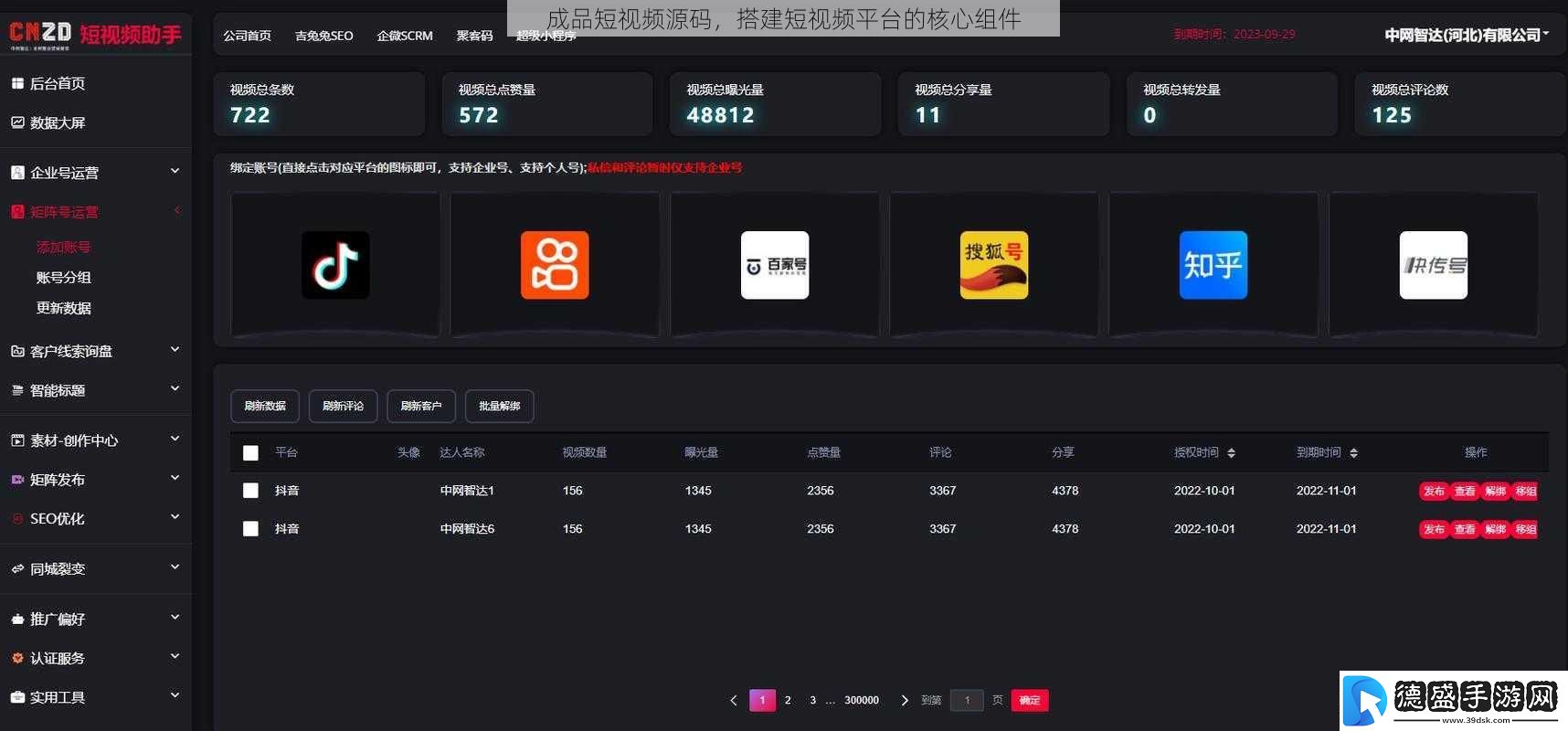Click the 批量解绑 button
This screenshot has height=731, width=1568.
[500, 406]
